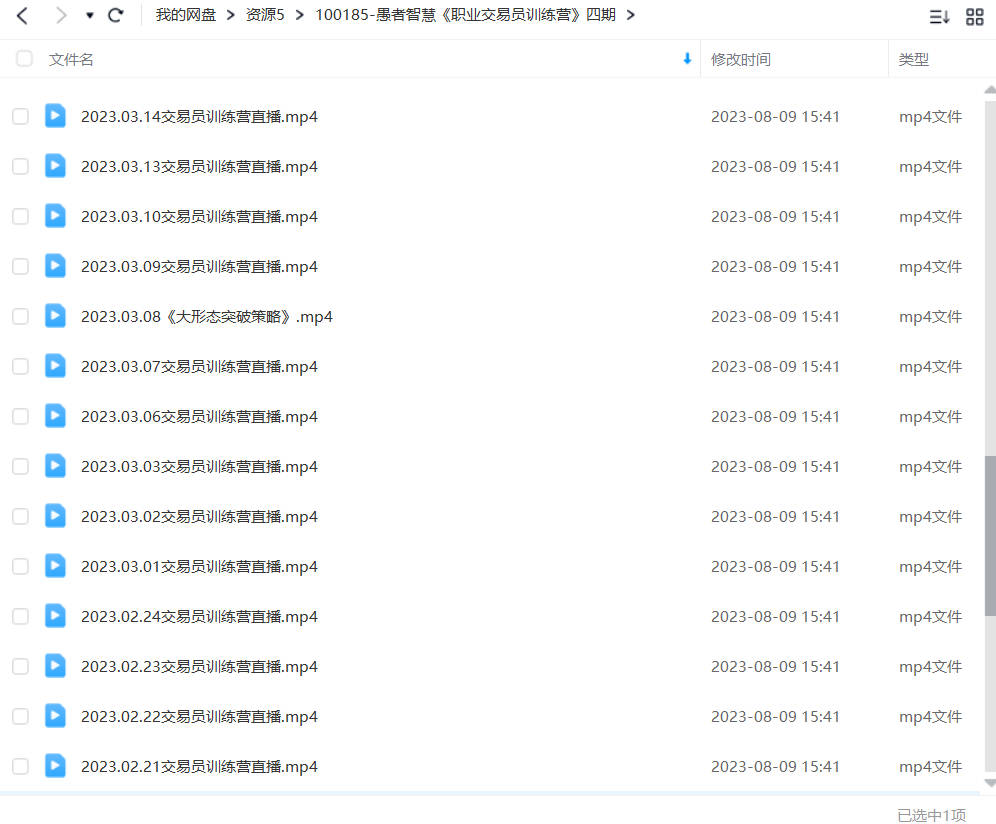Check the box for 2023.02.22 file
The image size is (996, 824).
(20, 716)
